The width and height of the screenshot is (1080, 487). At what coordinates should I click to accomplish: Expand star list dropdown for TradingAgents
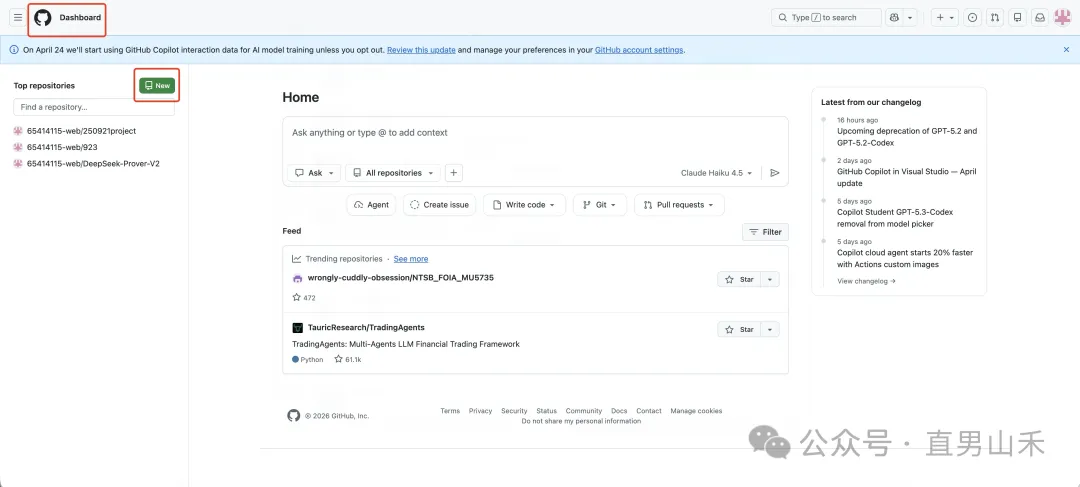click(x=770, y=329)
